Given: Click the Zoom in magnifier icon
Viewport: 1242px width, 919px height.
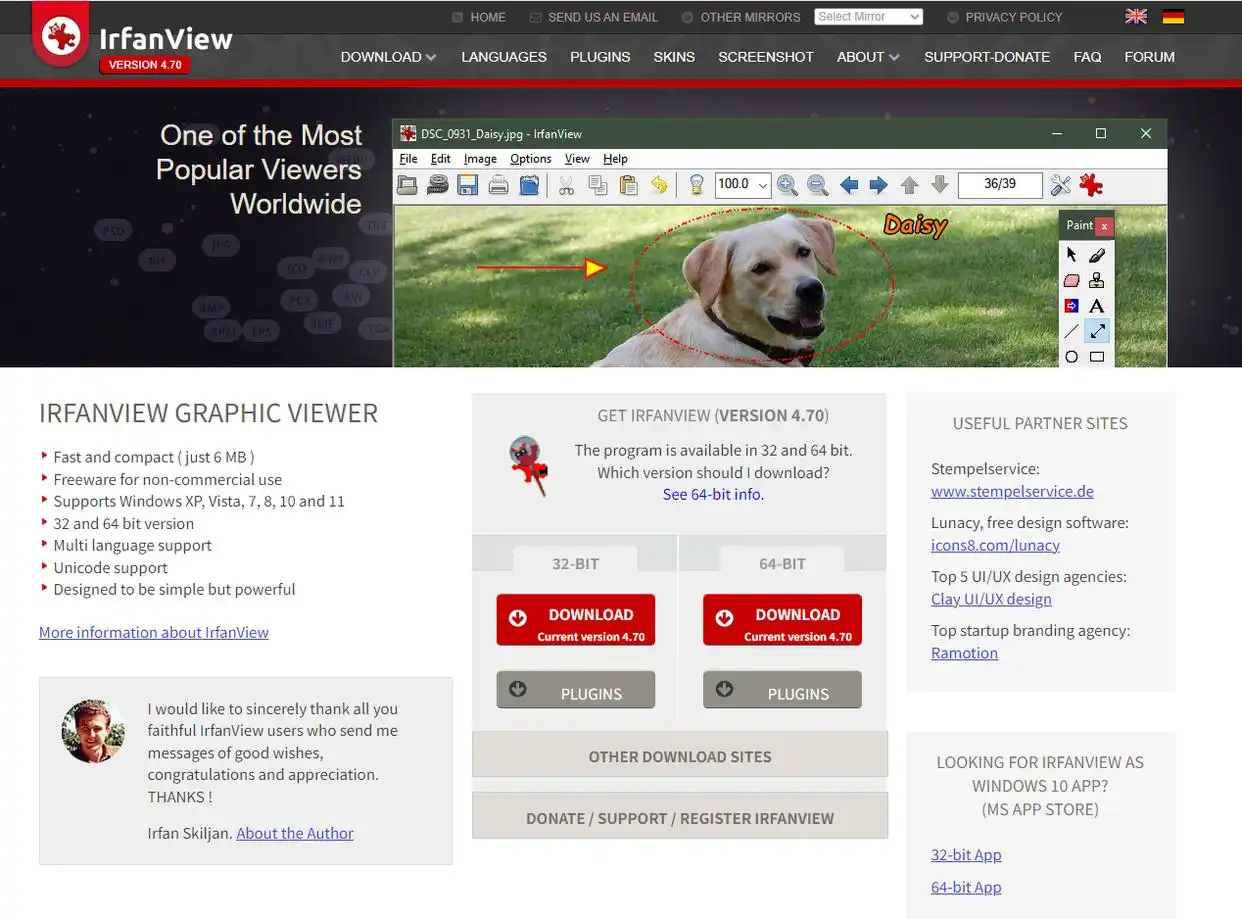Looking at the screenshot, I should click(787, 185).
